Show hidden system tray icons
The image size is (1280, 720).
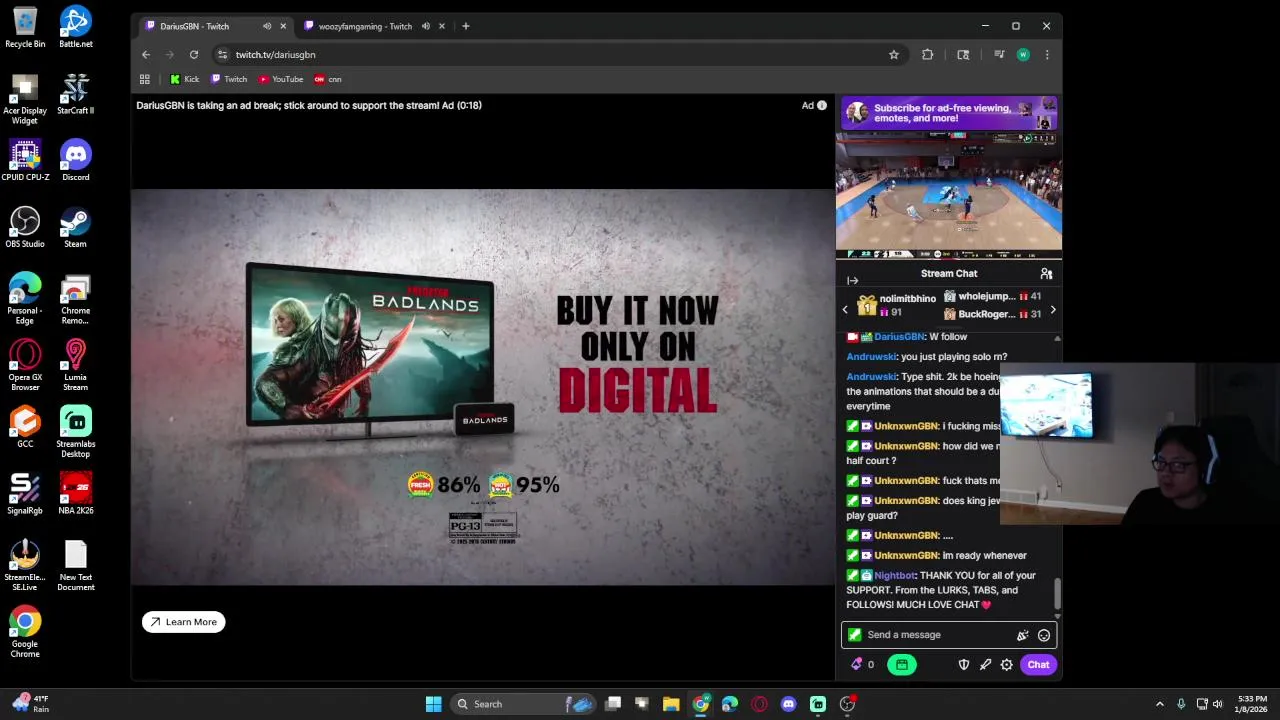1160,704
